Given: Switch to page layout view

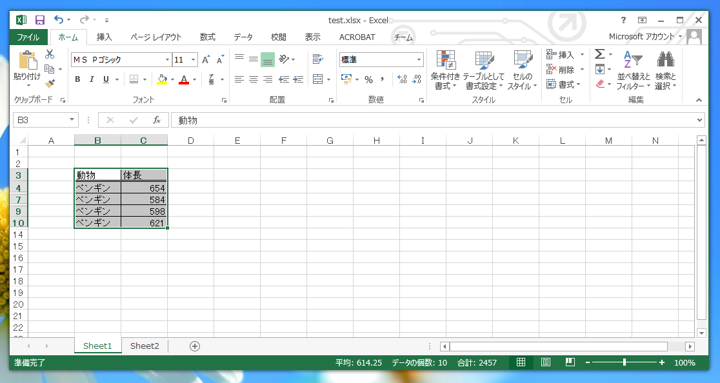Looking at the screenshot, I should pos(546,362).
